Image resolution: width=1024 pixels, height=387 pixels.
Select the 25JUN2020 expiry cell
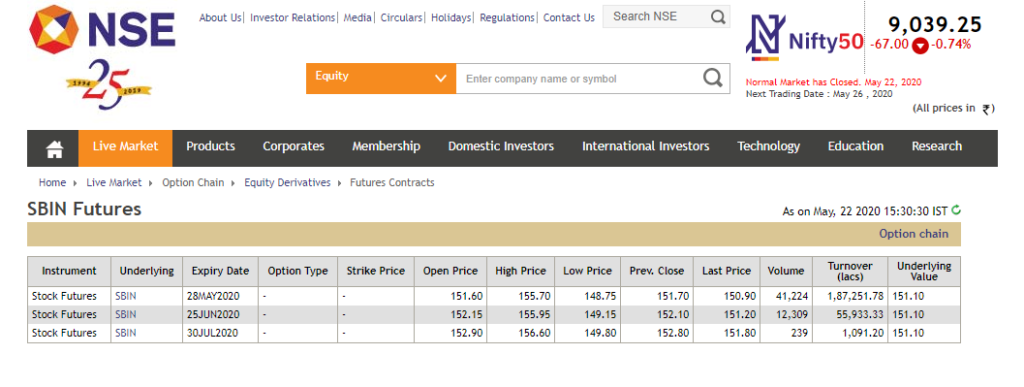[220, 314]
